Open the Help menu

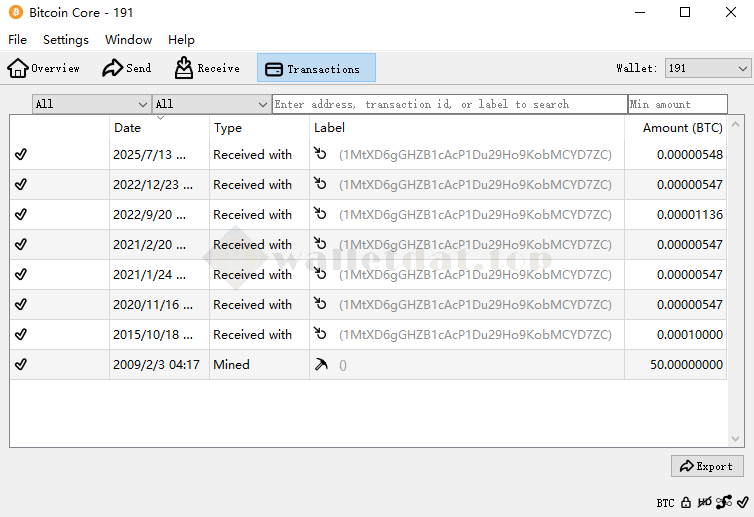tap(181, 40)
